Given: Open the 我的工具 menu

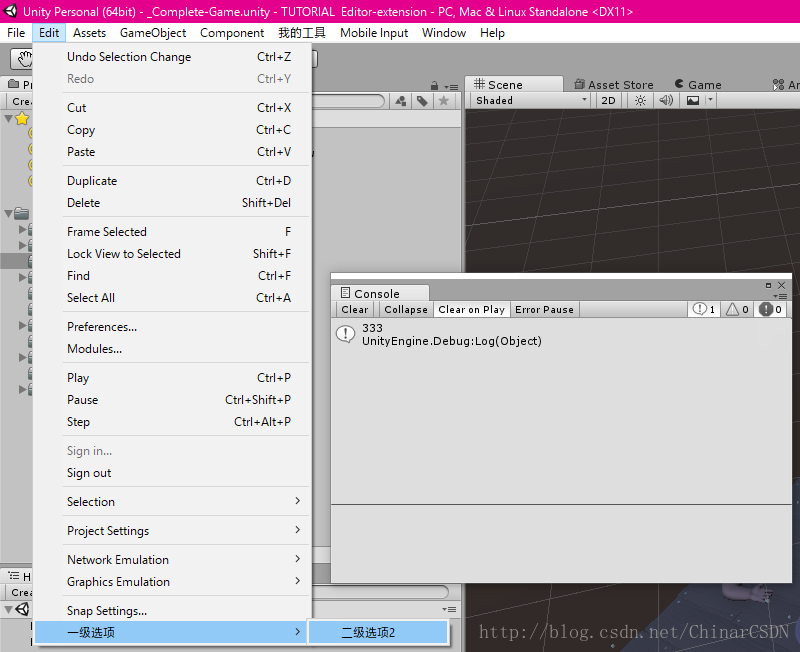Looking at the screenshot, I should pyautogui.click(x=302, y=33).
